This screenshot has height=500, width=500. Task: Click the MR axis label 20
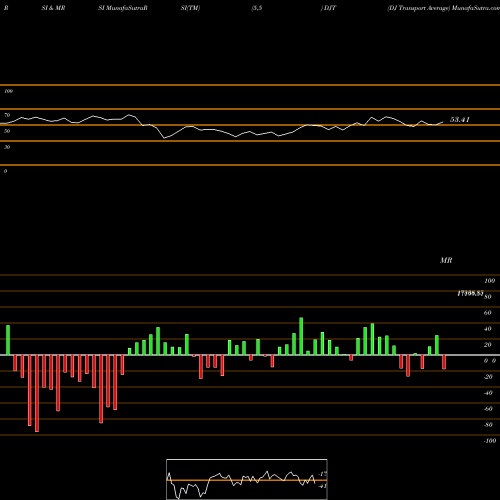(487, 345)
